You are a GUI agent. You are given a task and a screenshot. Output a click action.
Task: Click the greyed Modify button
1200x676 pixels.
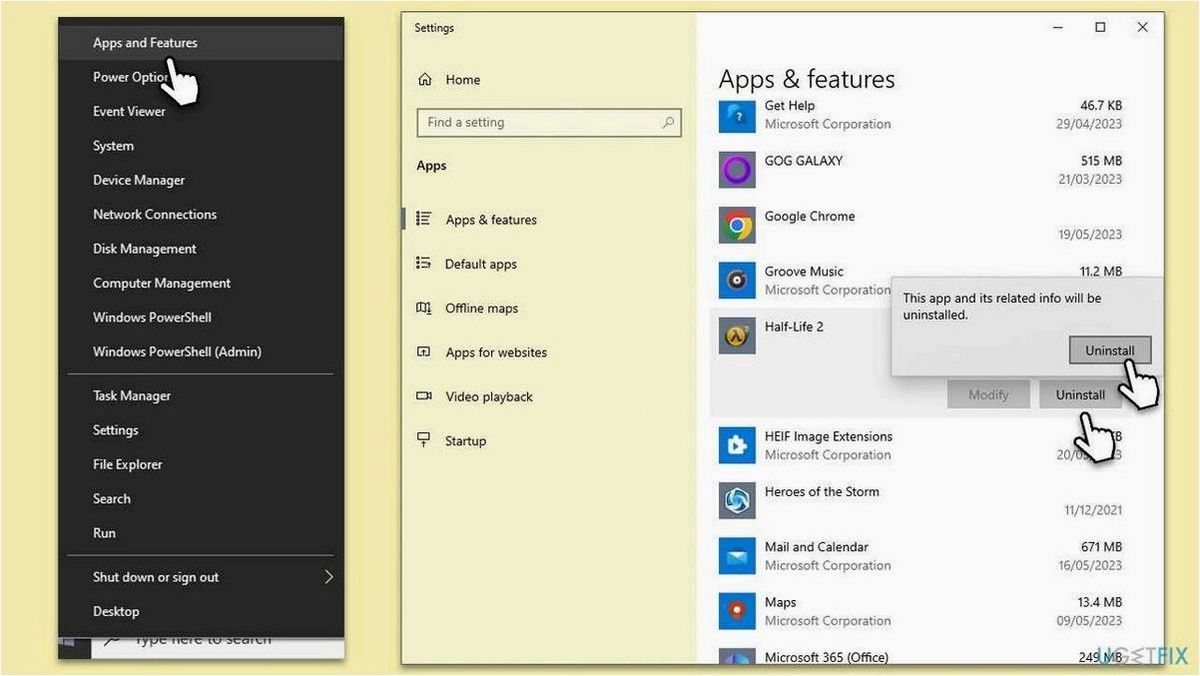click(x=988, y=395)
